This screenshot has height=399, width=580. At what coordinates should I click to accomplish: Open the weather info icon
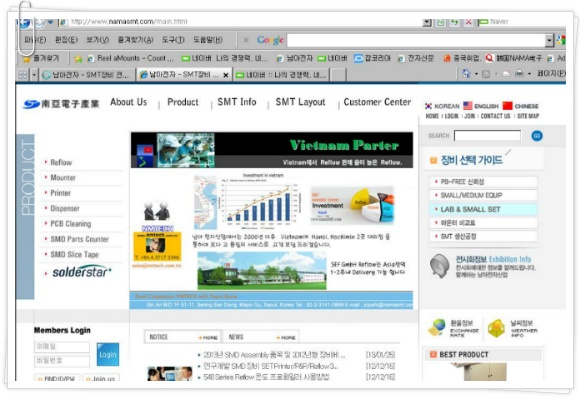(x=496, y=328)
